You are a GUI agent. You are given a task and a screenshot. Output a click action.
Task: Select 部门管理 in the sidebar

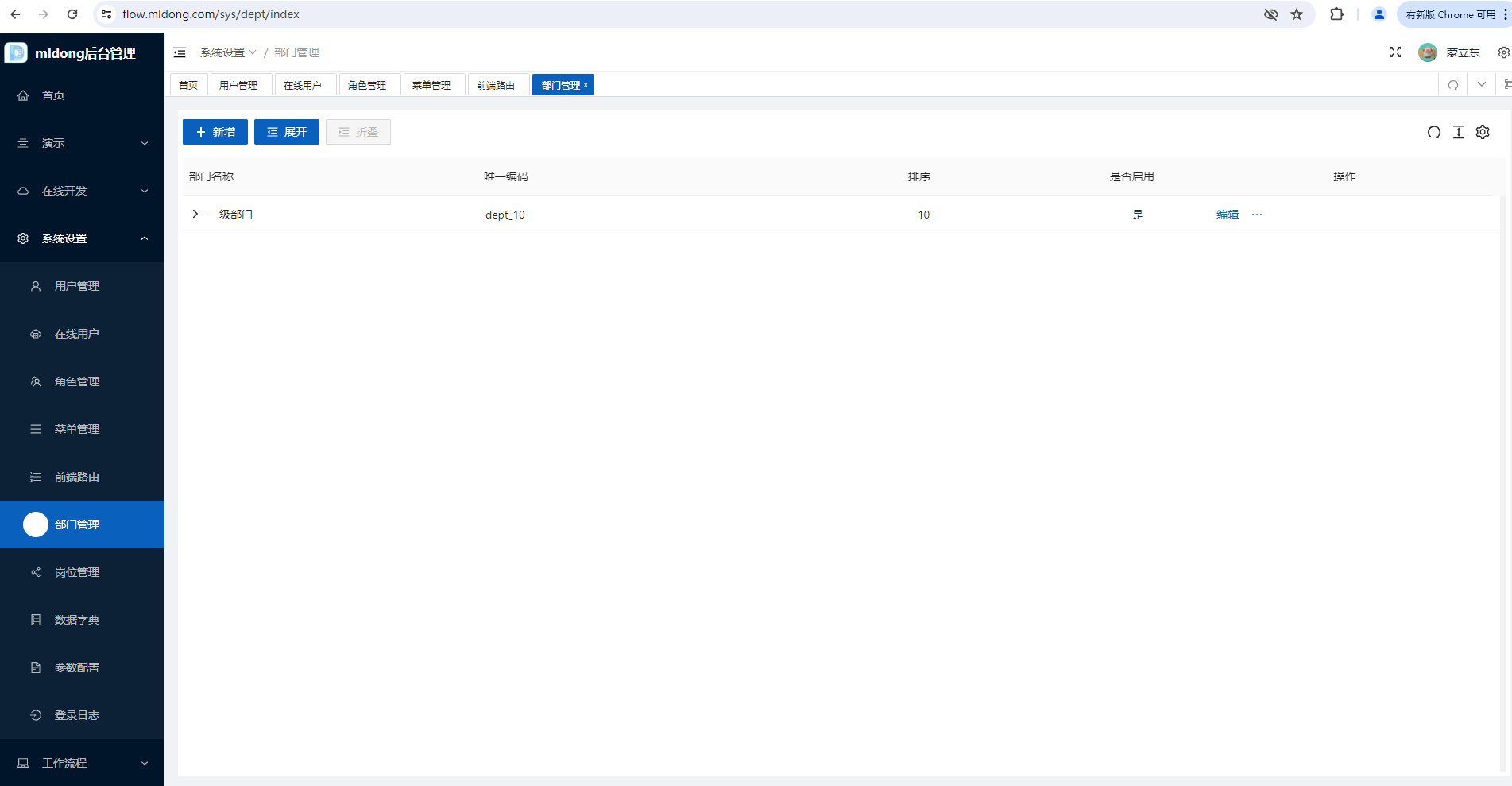(x=82, y=525)
